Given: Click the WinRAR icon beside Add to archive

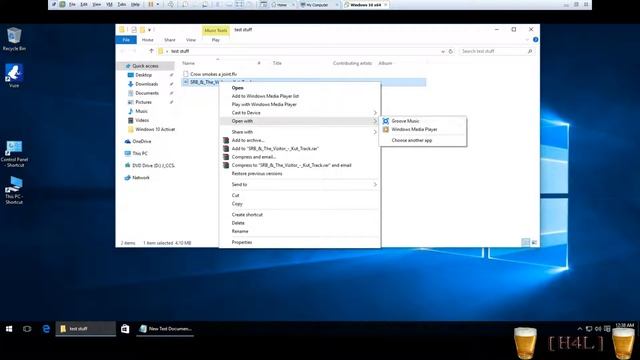Looking at the screenshot, I should (226, 140).
